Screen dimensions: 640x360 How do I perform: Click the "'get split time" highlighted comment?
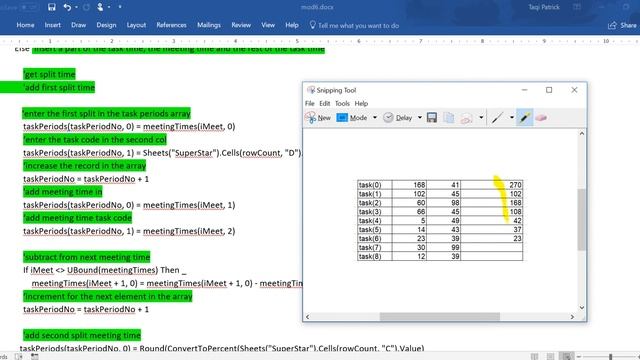tap(49, 74)
